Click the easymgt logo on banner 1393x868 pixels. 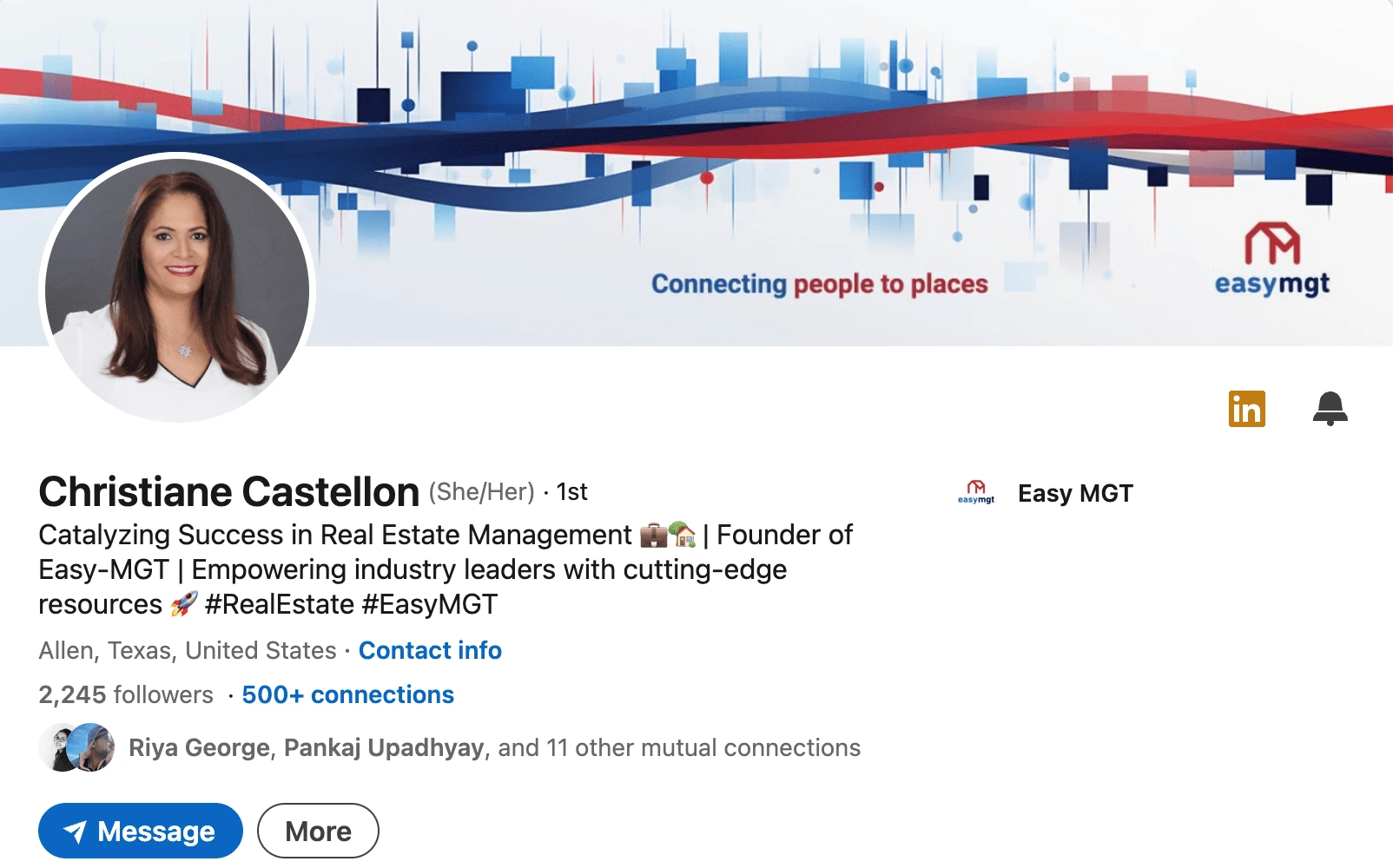[x=1272, y=260]
